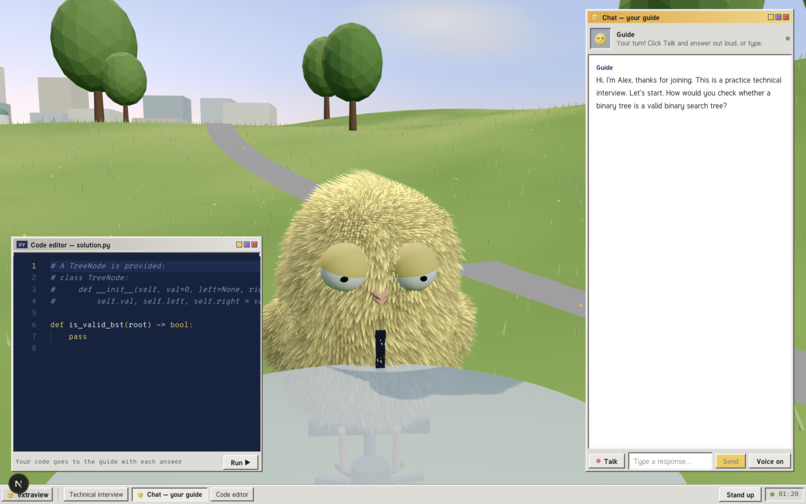Click the Send button in chat

click(x=730, y=461)
